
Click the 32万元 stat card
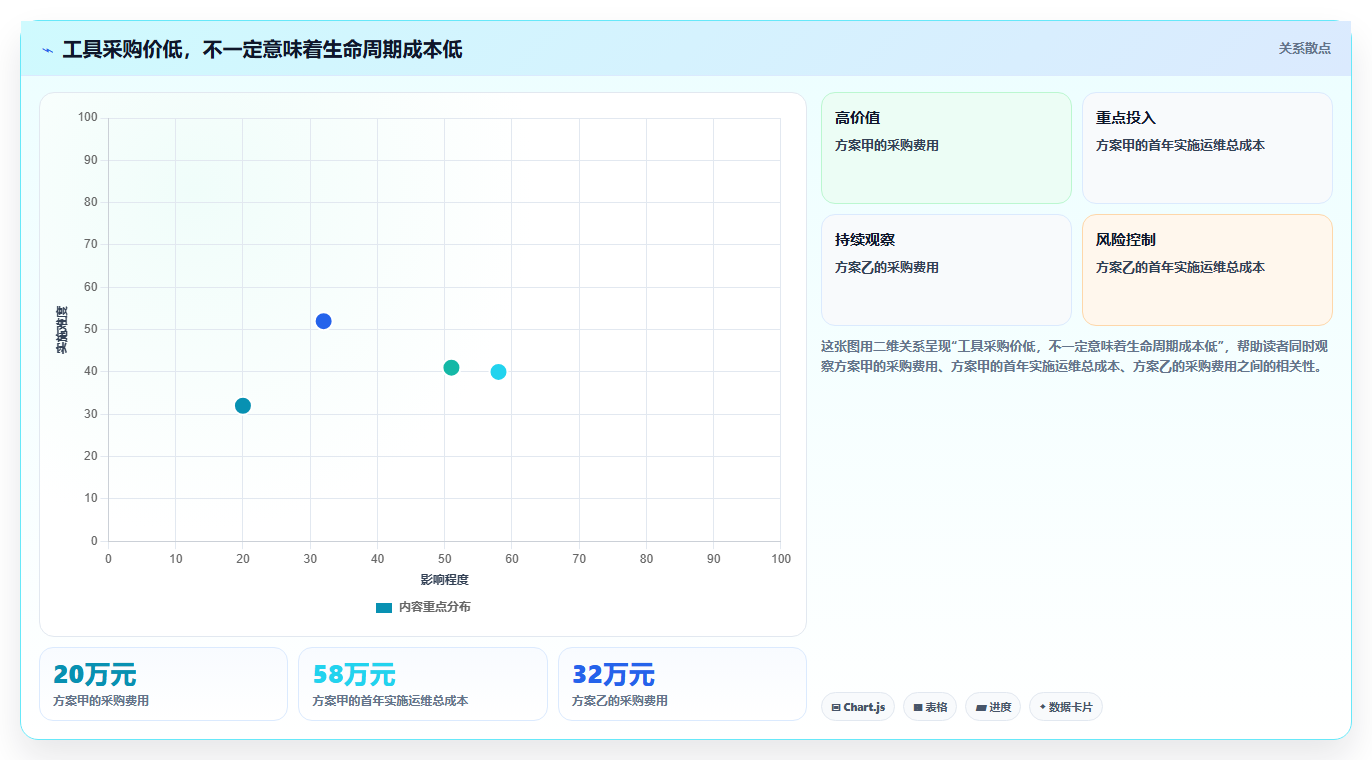click(682, 684)
